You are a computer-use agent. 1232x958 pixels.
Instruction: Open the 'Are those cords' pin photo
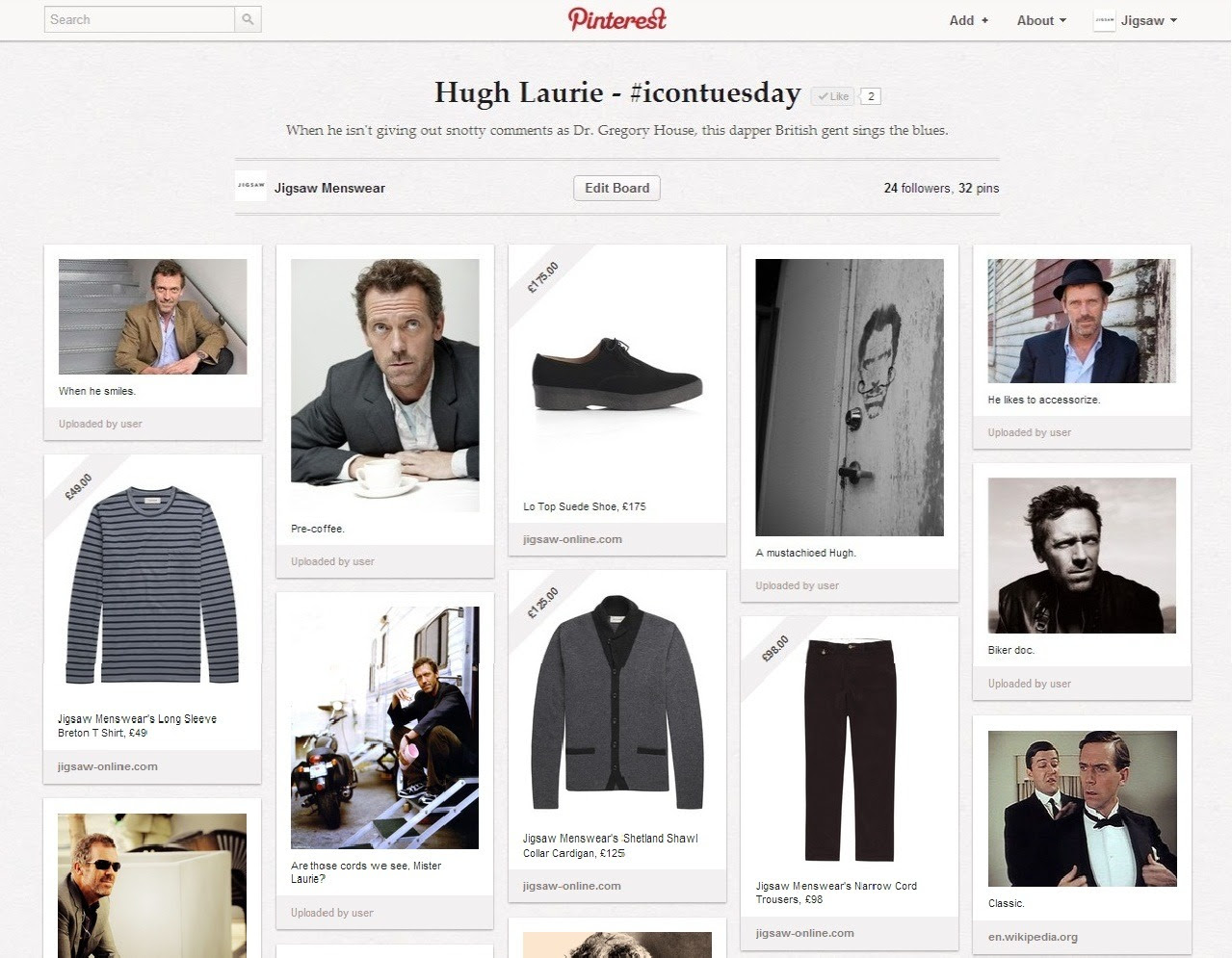pyautogui.click(x=384, y=728)
